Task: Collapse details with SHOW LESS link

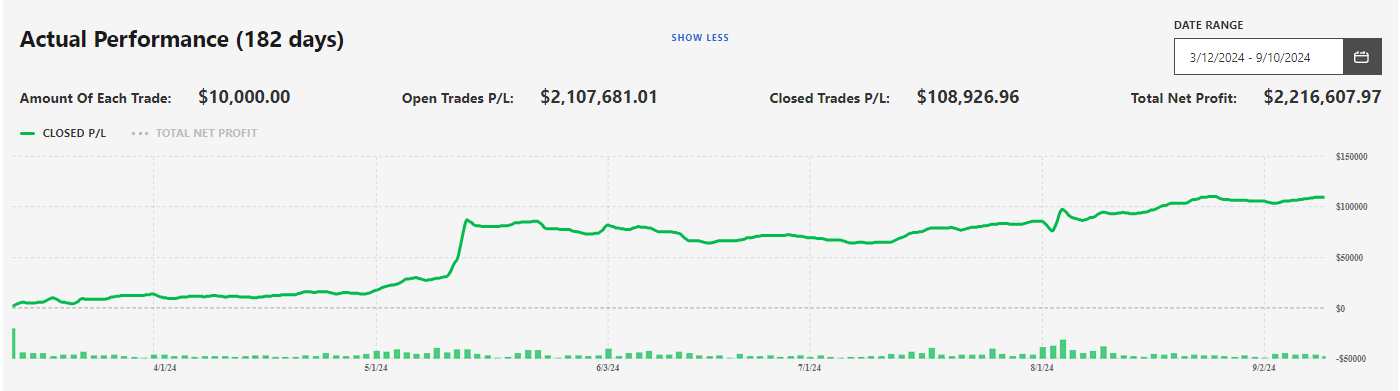Action: 700,38
